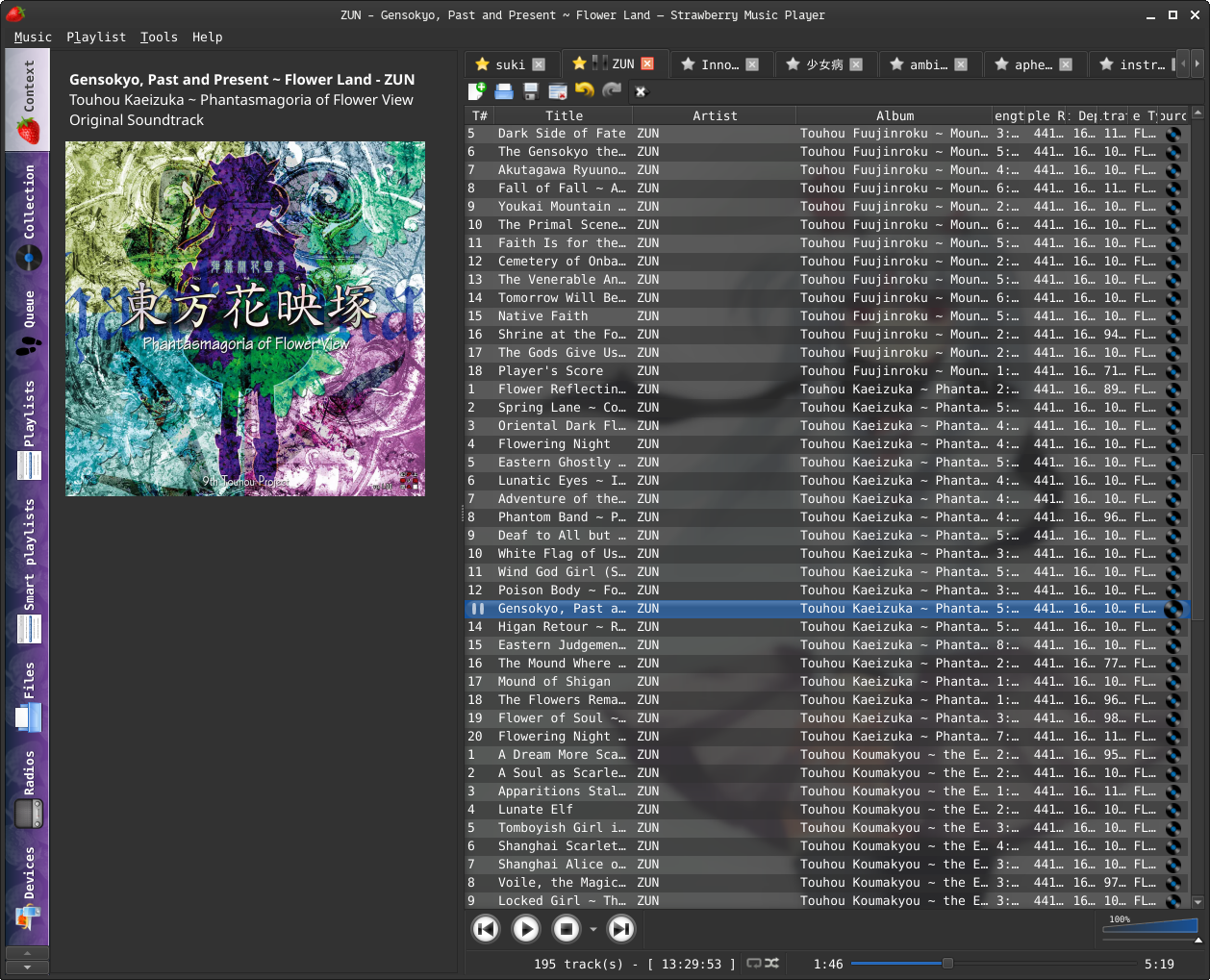
Task: Click the playlist search clear X icon
Action: pos(641,92)
